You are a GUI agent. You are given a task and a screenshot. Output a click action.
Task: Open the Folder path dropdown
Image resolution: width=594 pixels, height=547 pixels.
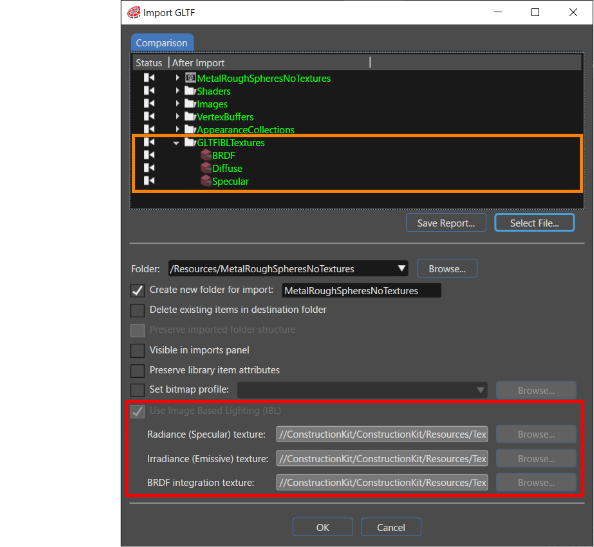coord(402,269)
